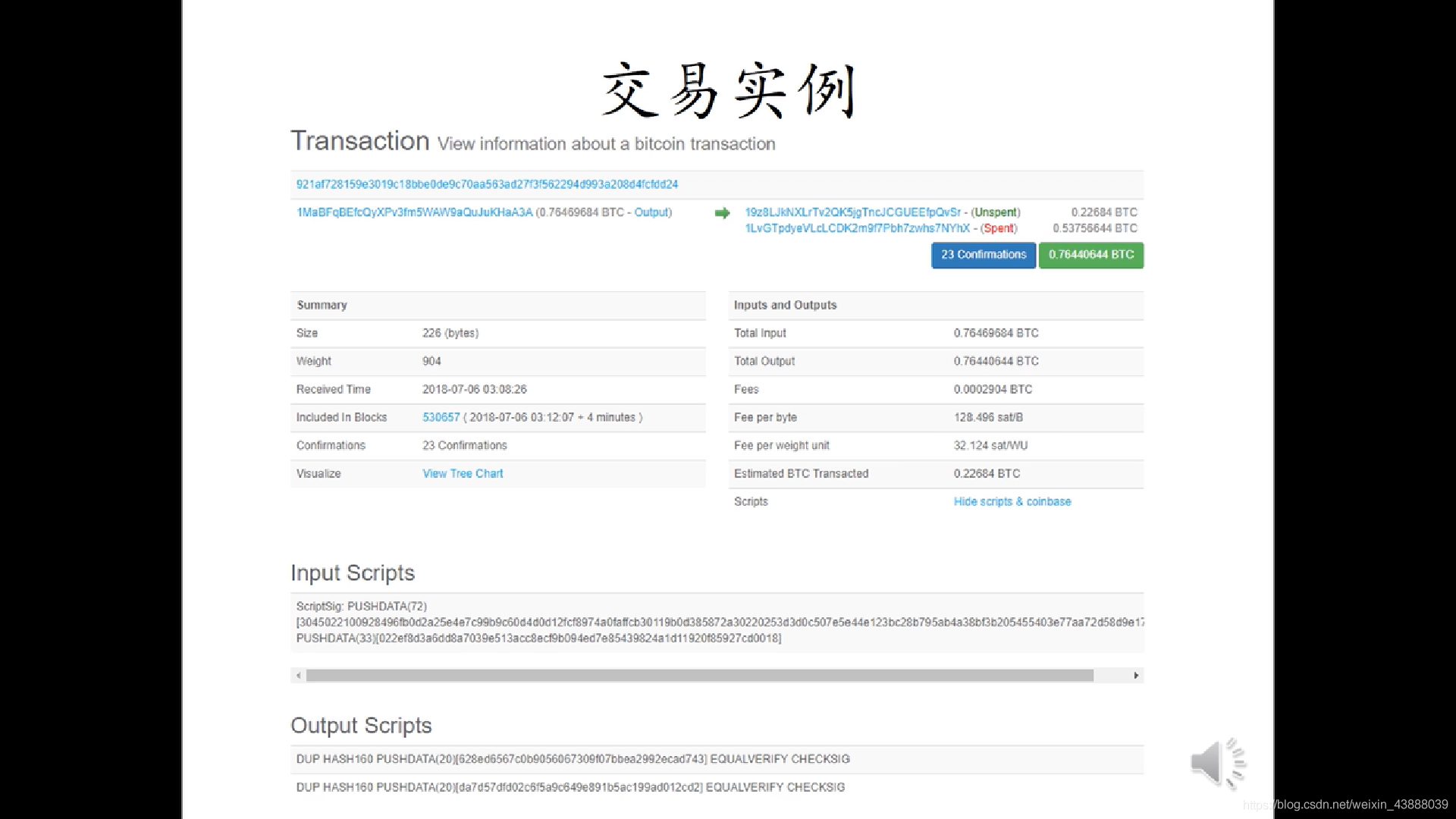
Task: Click the 0.53756644 BTC output amount
Action: point(1095,228)
